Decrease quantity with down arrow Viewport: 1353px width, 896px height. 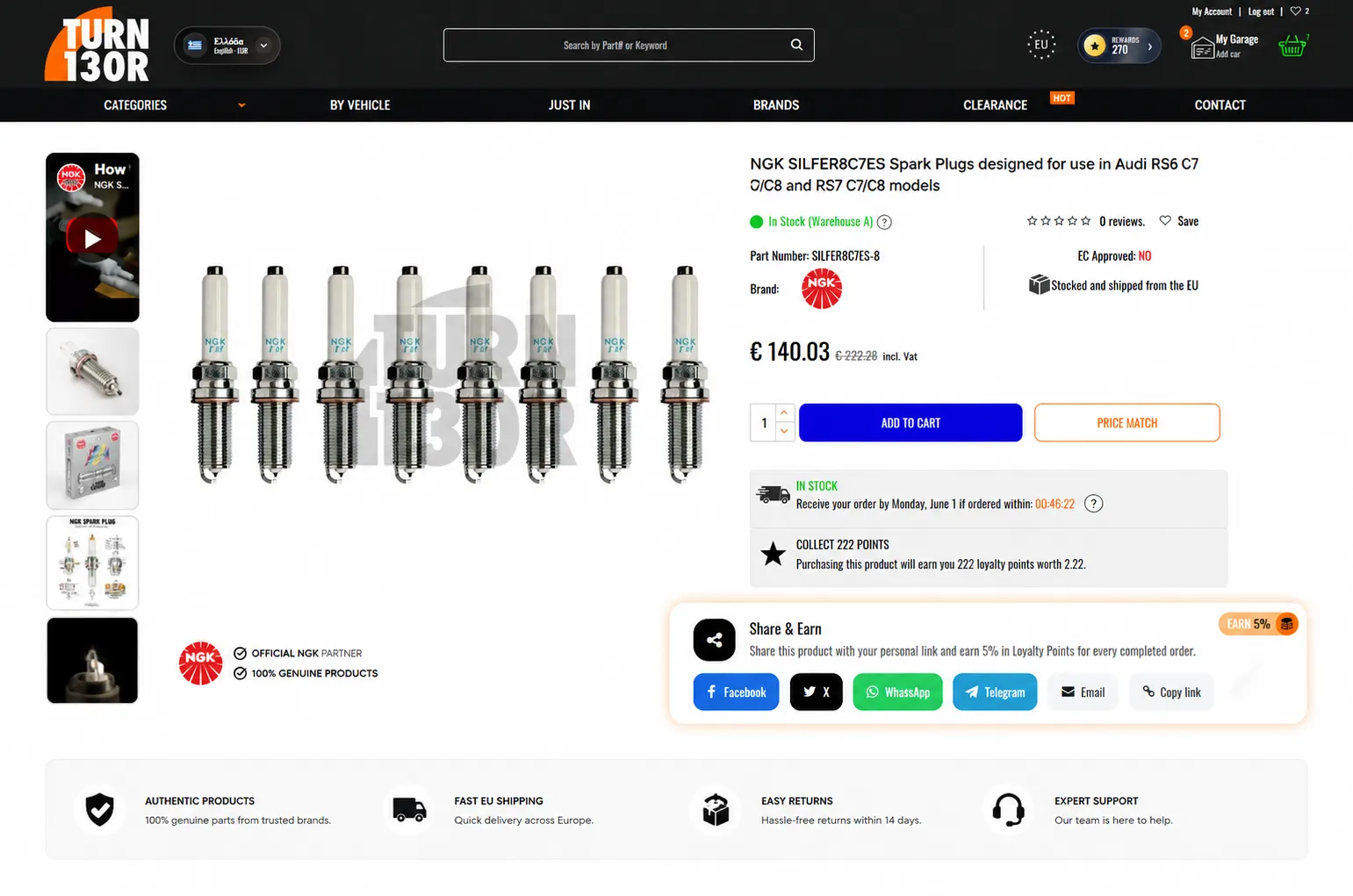click(784, 432)
